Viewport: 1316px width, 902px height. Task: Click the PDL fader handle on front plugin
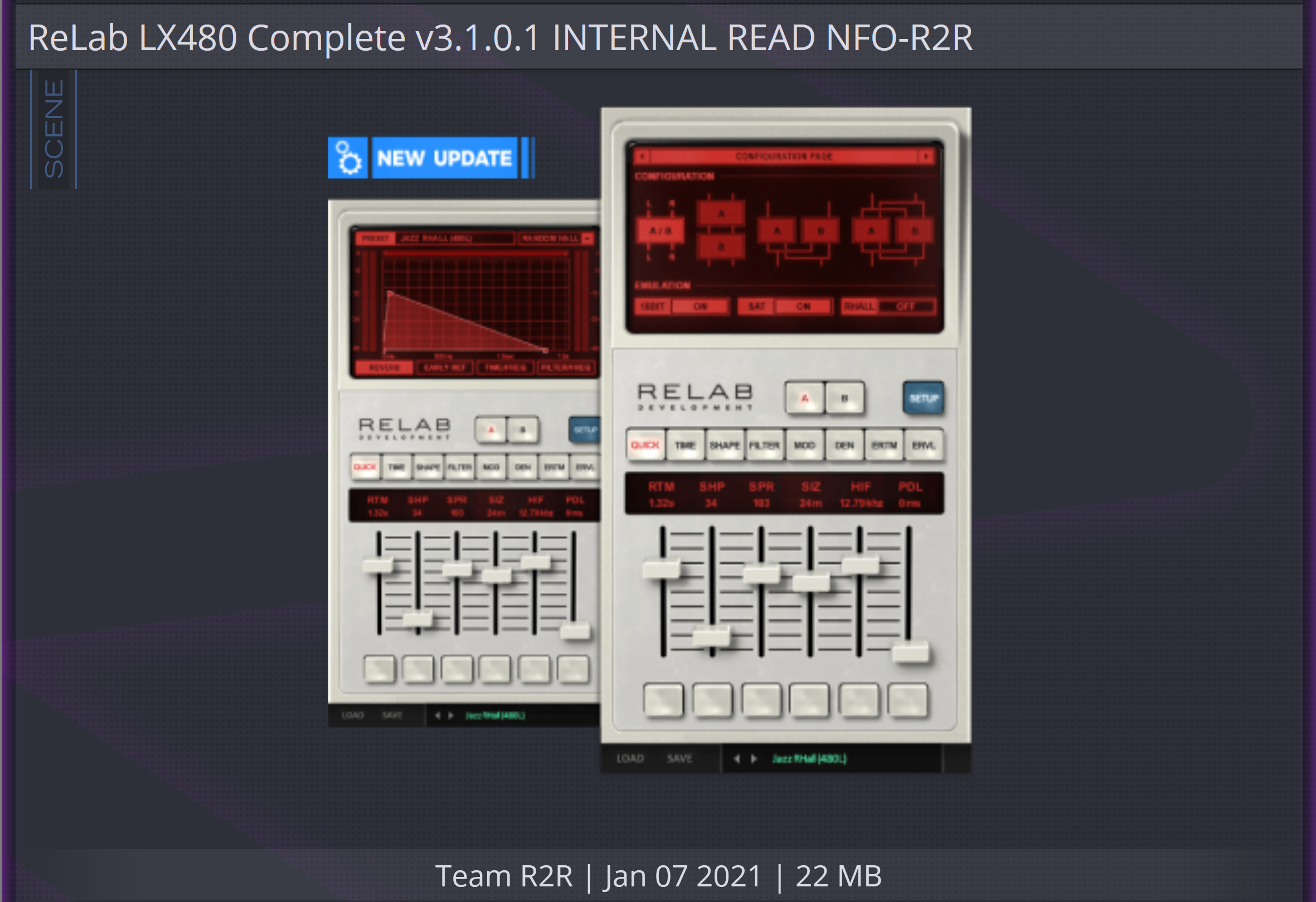pos(910,652)
